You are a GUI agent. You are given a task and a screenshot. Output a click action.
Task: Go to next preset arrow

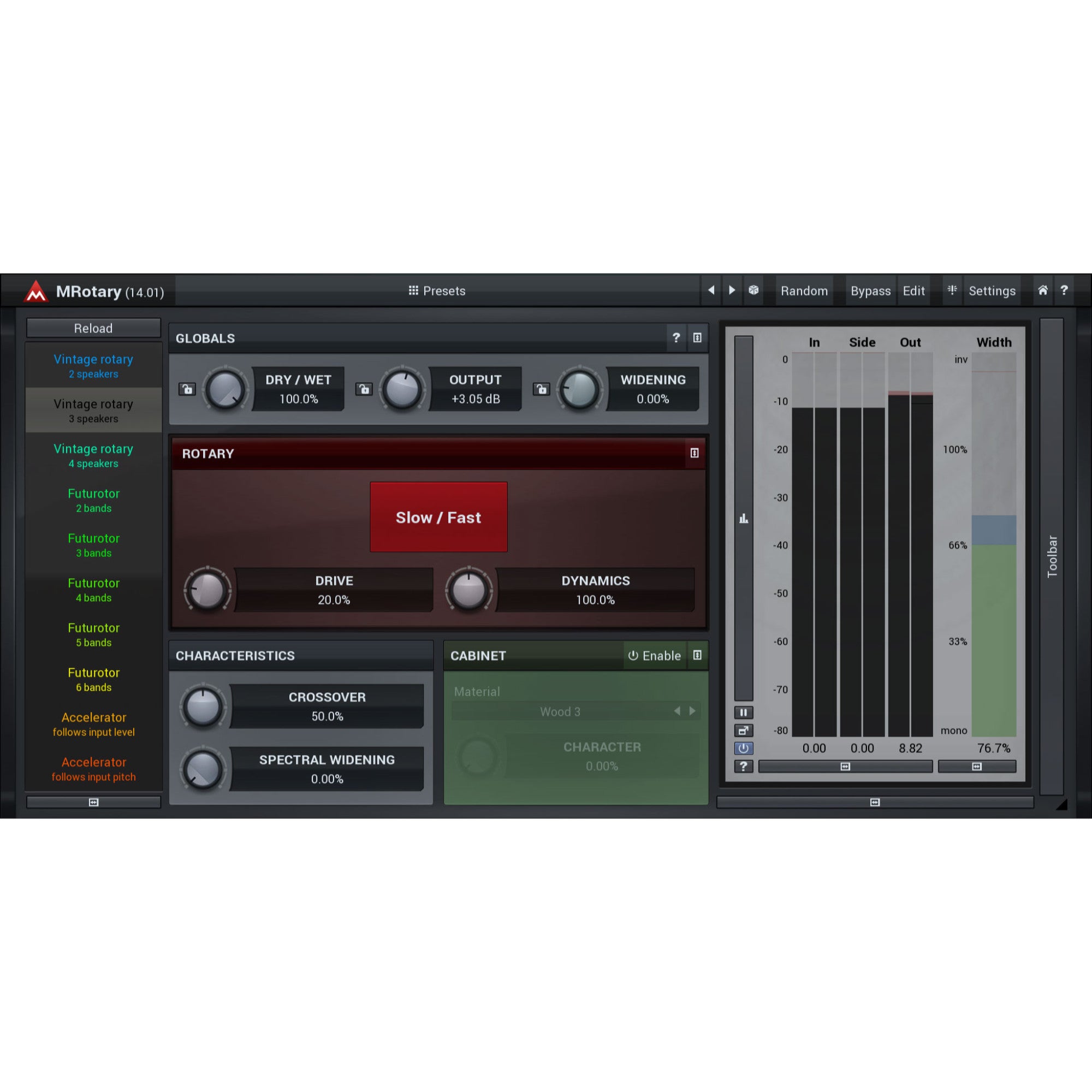(x=732, y=290)
